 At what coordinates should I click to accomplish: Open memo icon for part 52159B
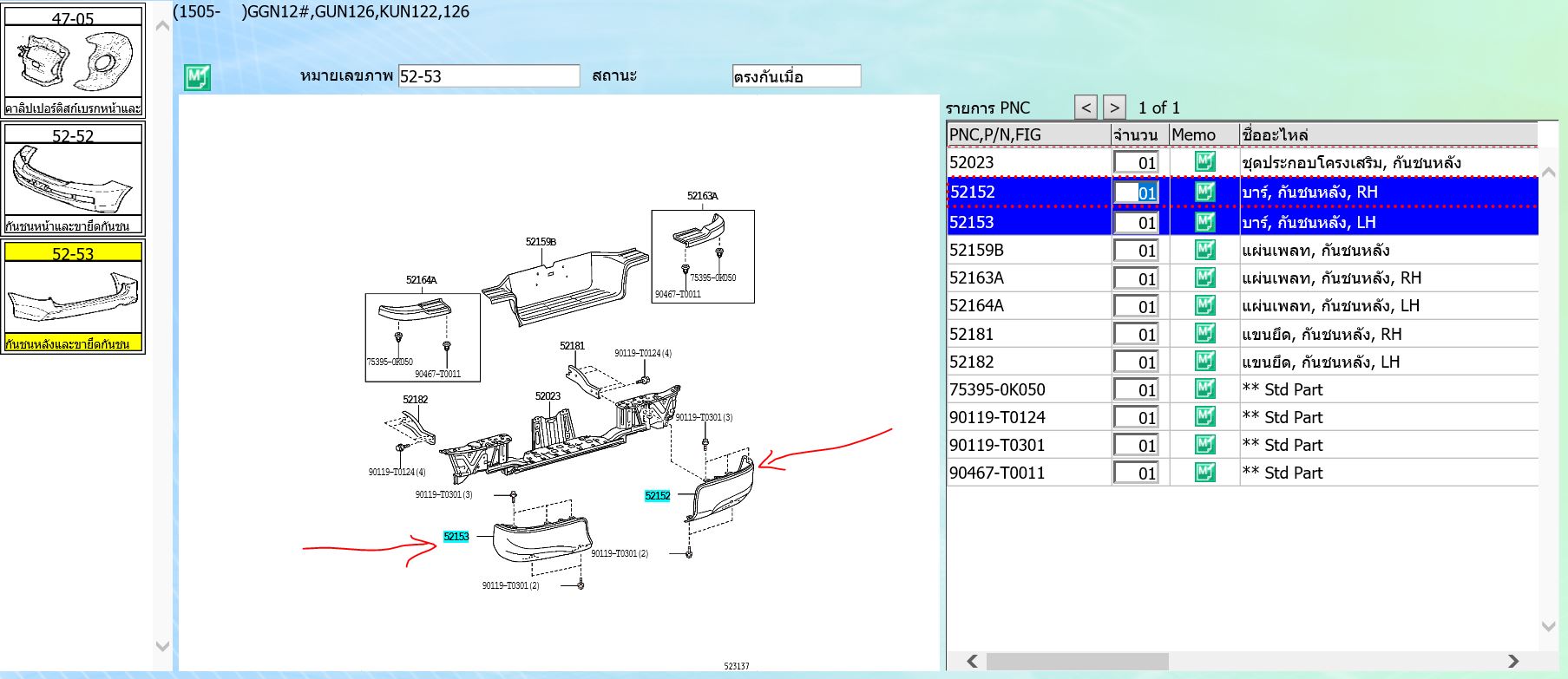click(x=1204, y=251)
